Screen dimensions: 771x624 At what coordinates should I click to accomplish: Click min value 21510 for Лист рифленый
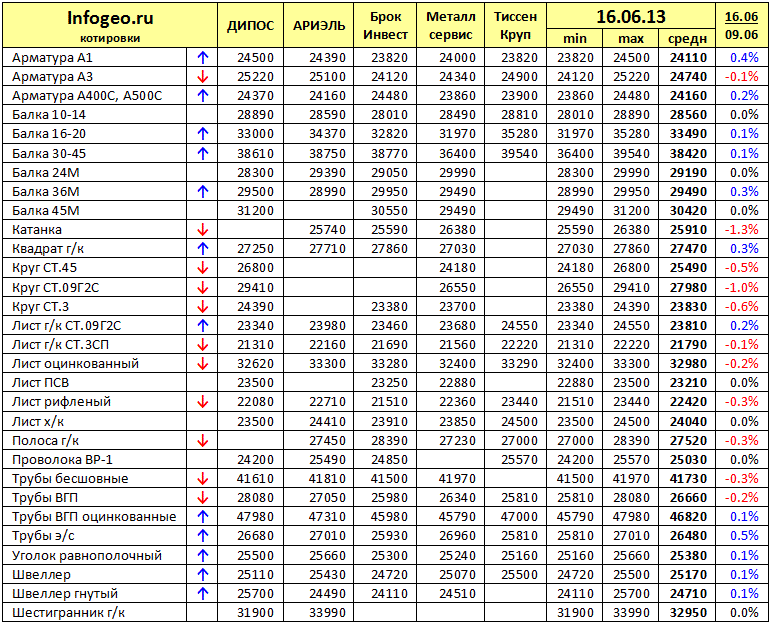pyautogui.click(x=575, y=402)
